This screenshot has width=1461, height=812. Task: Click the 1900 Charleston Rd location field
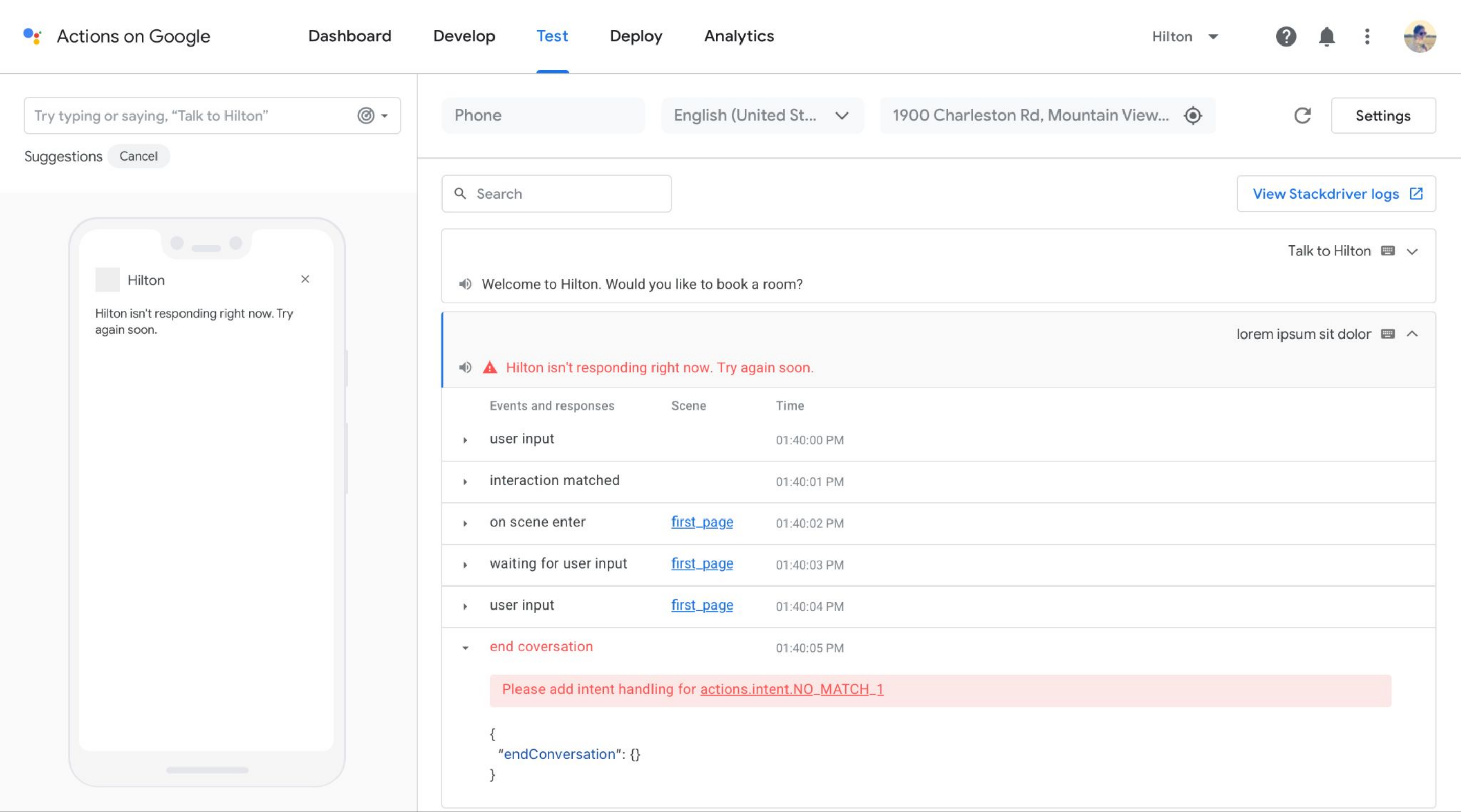[x=1047, y=116]
